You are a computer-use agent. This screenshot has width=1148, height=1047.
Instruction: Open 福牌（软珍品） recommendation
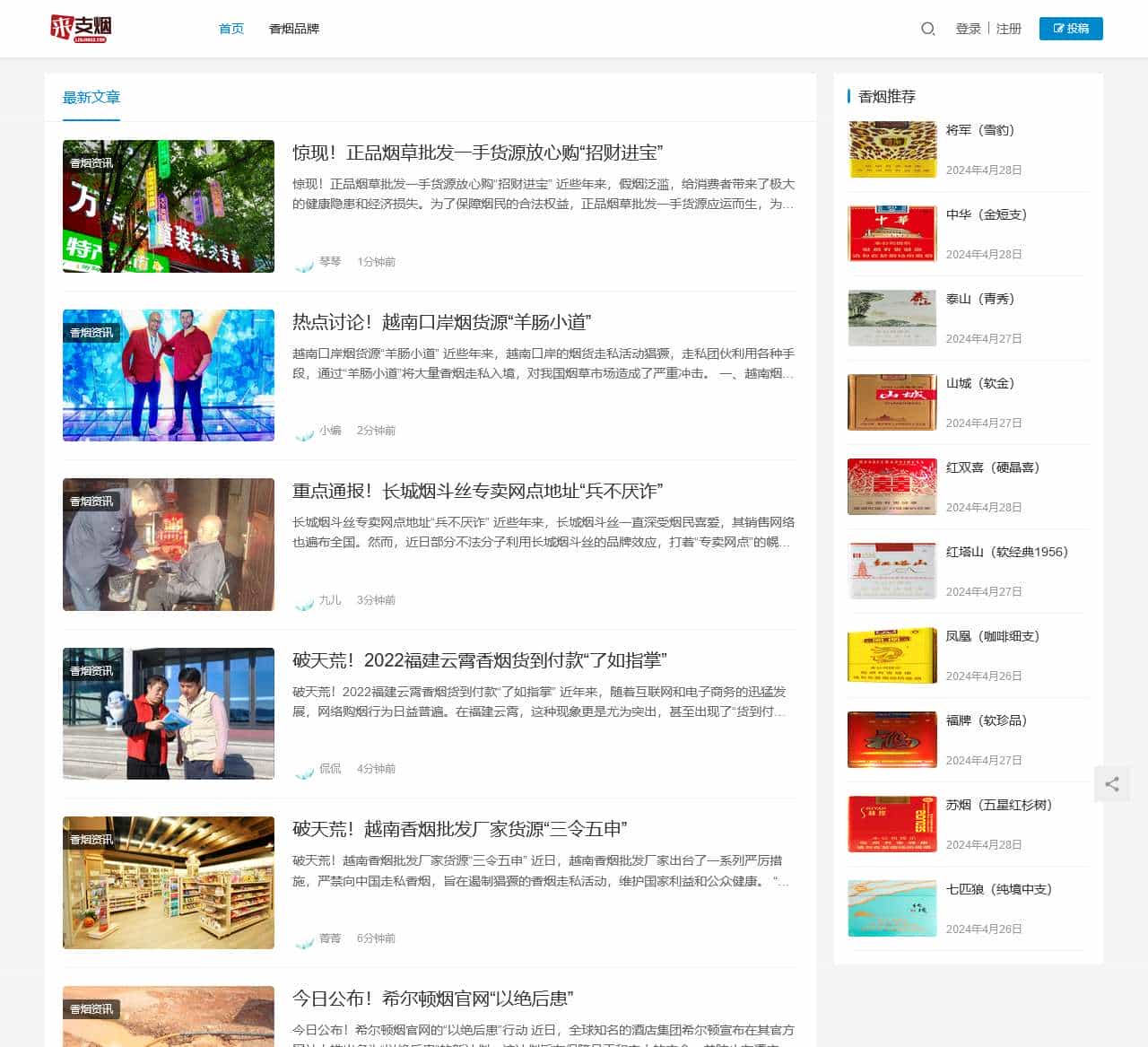(x=987, y=720)
